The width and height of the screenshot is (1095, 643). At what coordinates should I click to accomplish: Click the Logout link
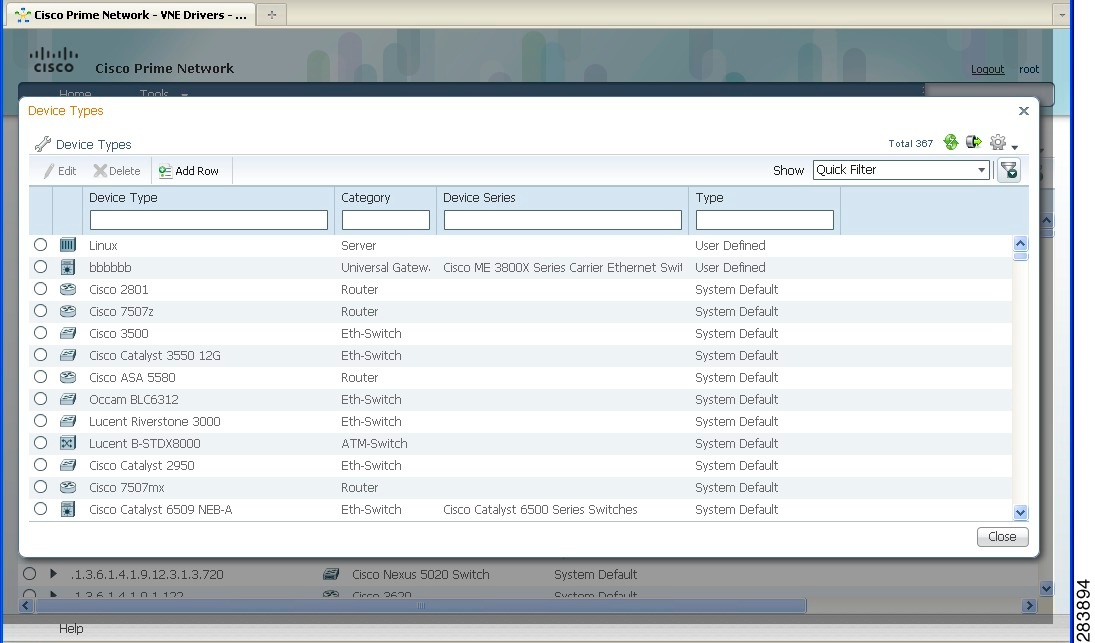tap(987, 69)
